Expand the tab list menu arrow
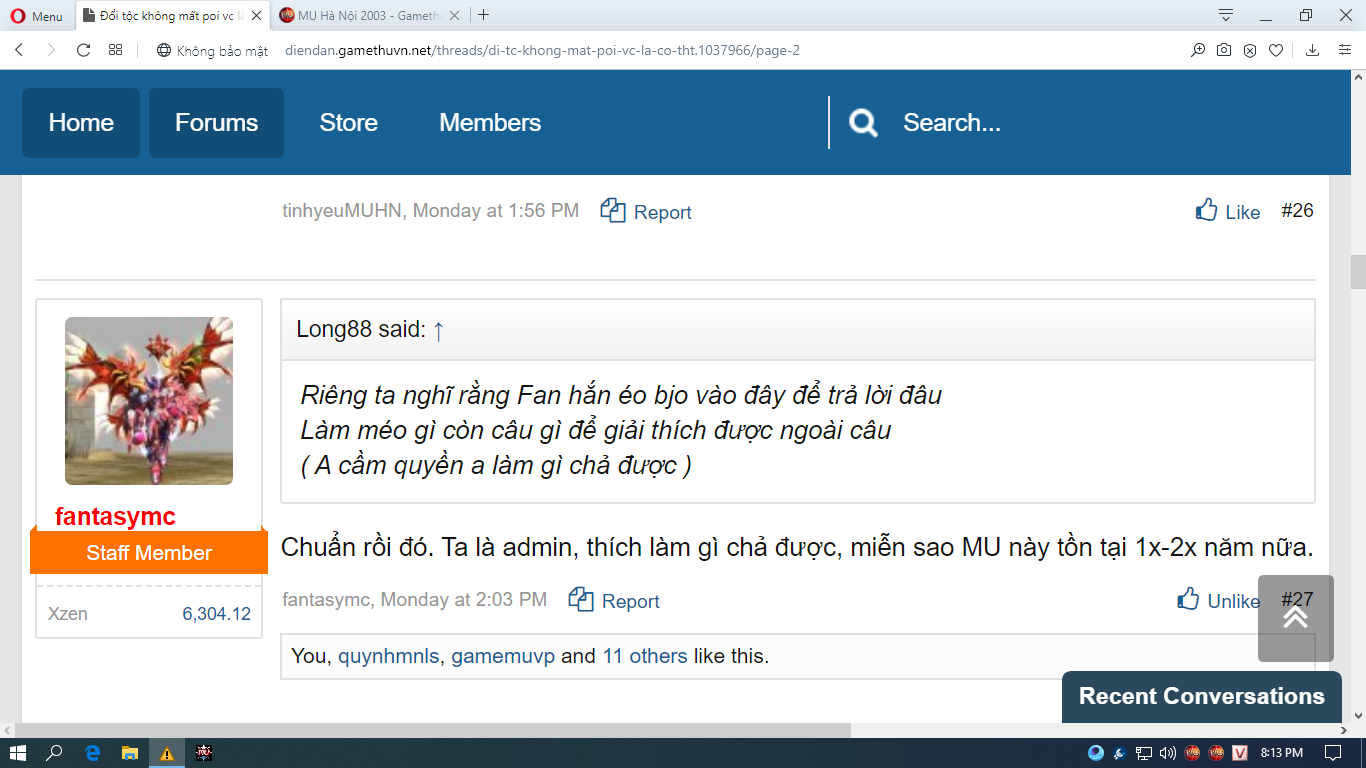Viewport: 1366px width, 768px height. [1226, 15]
